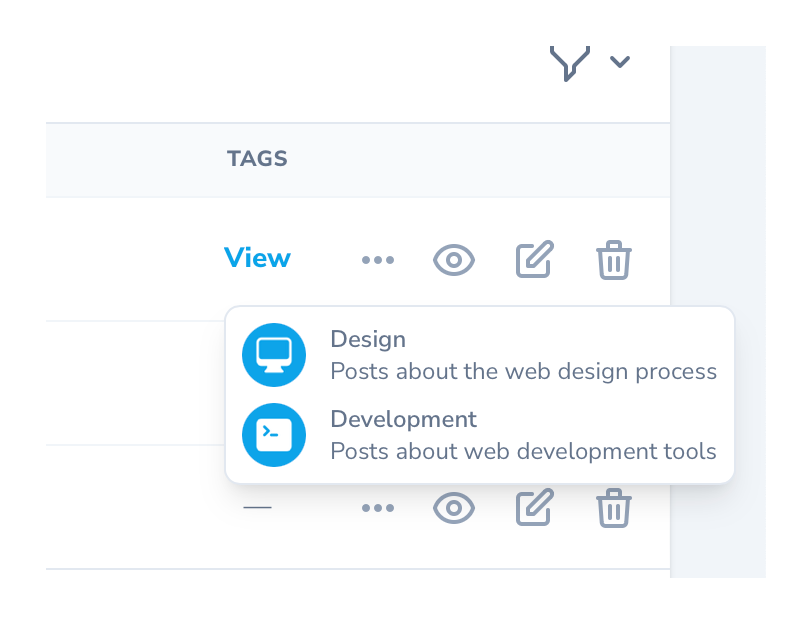Expand the chevron beside the filter icon
Screen dimensions: 812x624
click(620, 62)
